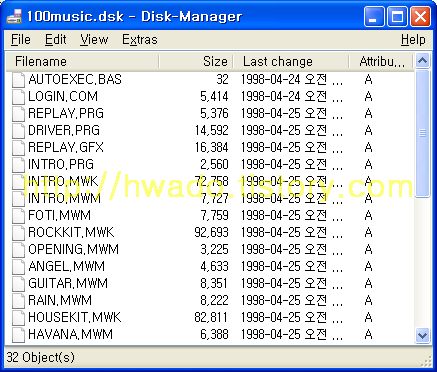This screenshot has height=372, width=437.
Task: Click the vertical scrollbar thumb
Action: click(423, 133)
